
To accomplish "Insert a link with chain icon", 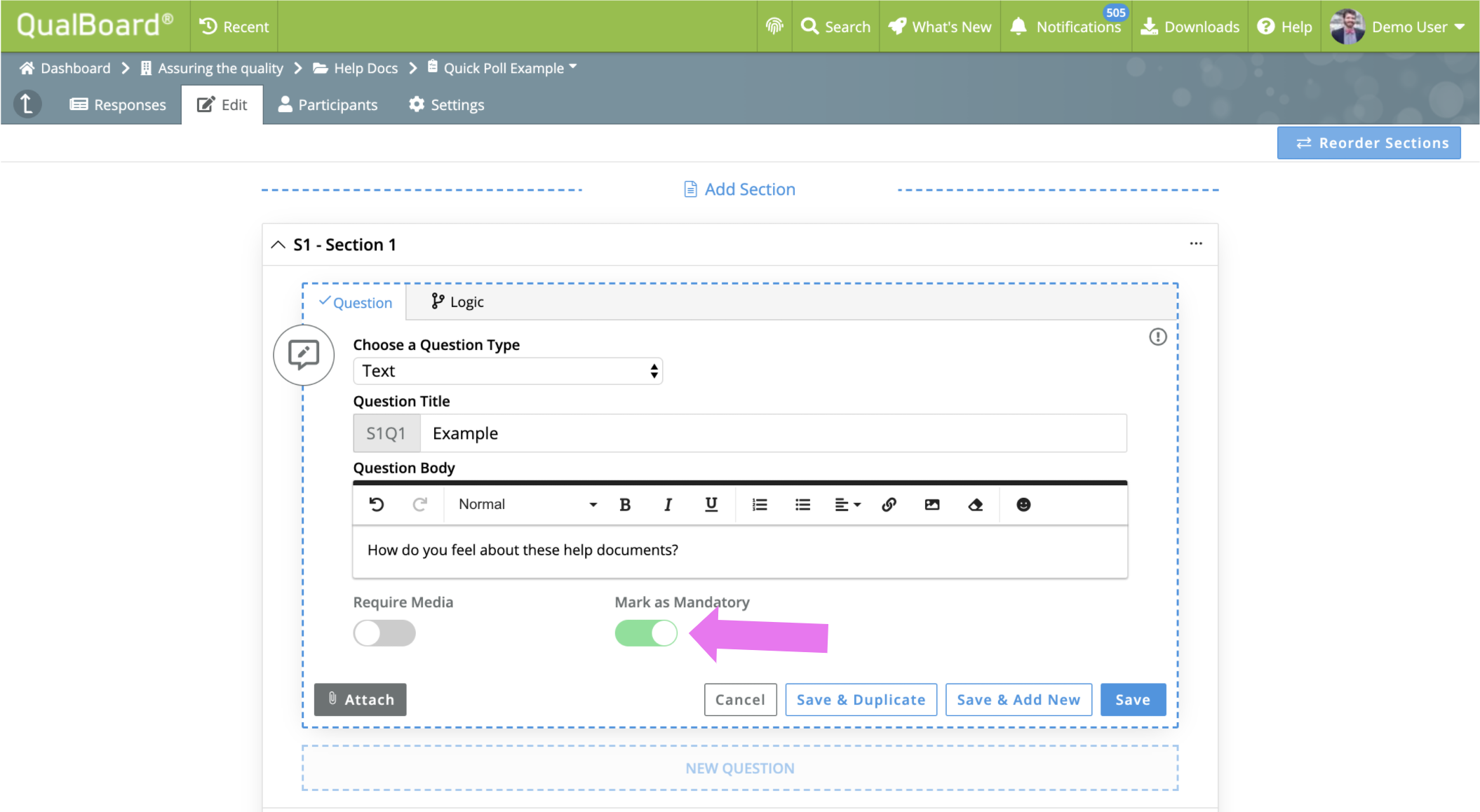I will 889,504.
